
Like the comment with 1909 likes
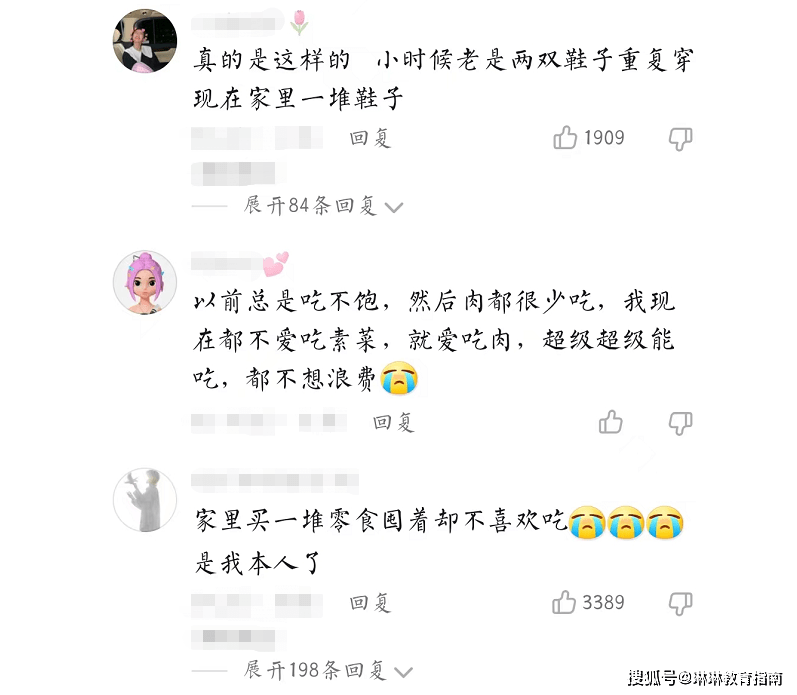pos(565,138)
